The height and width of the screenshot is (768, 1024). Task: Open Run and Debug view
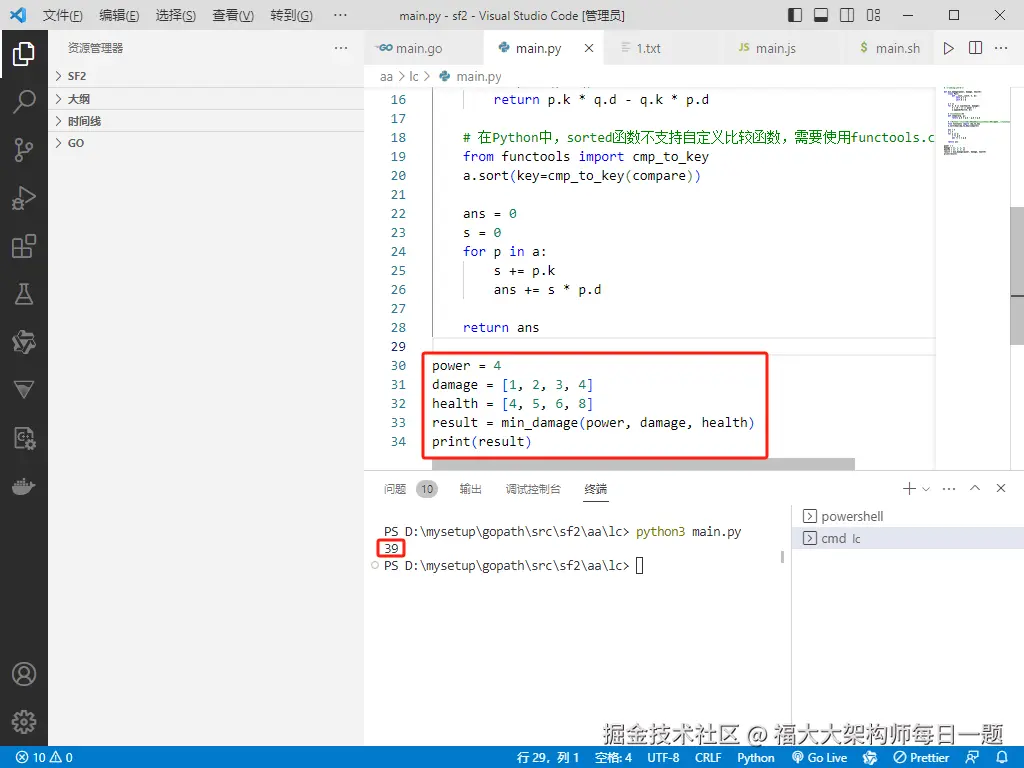(24, 198)
